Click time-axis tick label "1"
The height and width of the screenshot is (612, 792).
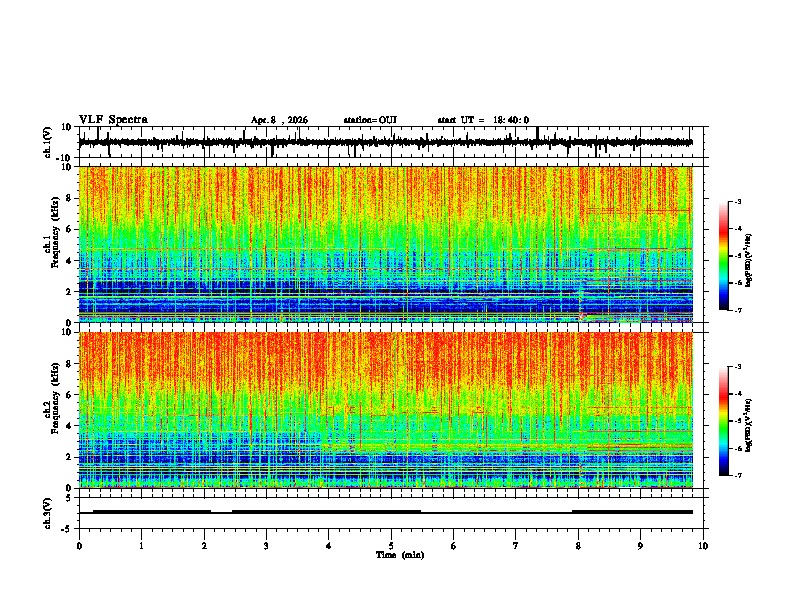(x=141, y=546)
